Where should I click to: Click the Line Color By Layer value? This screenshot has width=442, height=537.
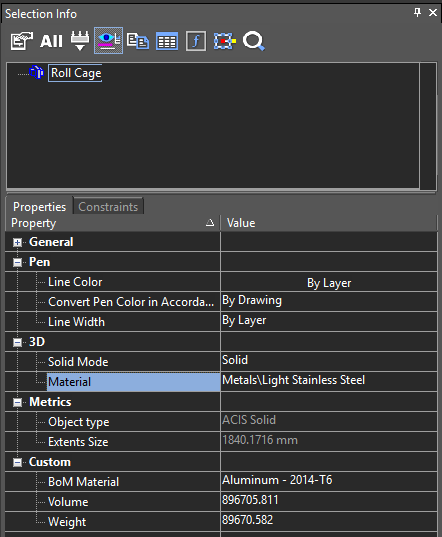329,283
